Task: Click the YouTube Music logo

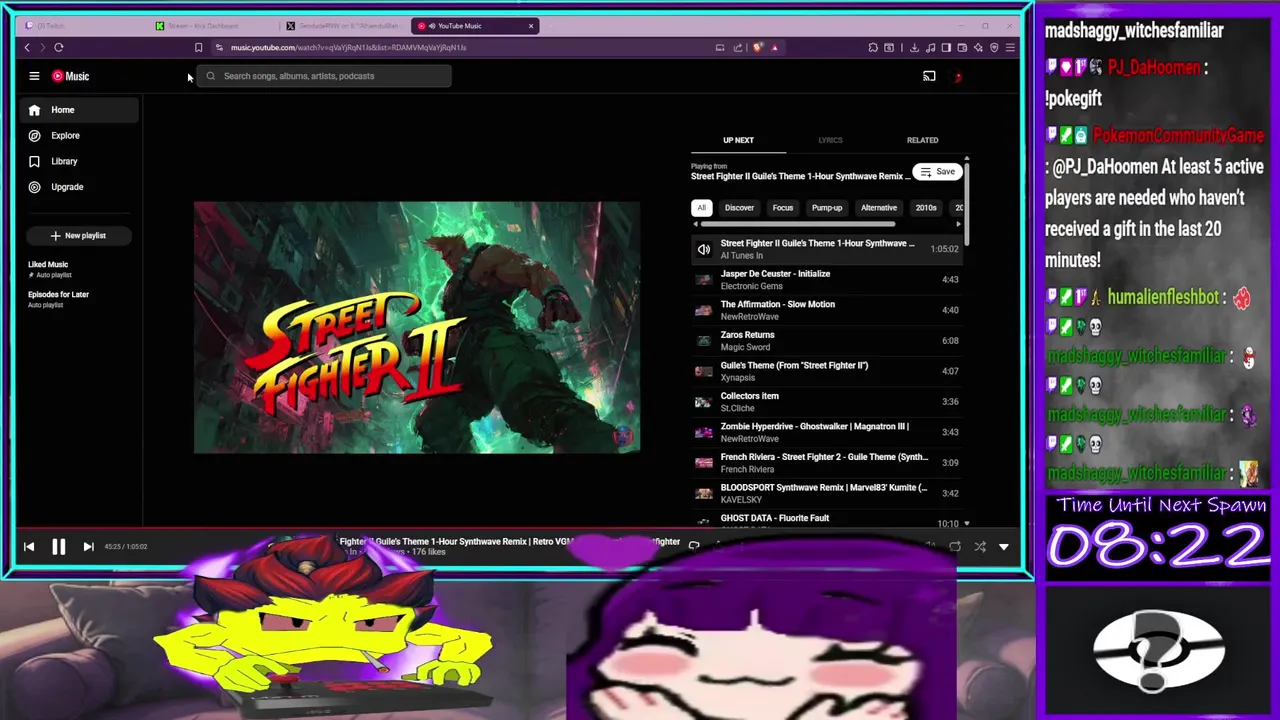Action: [x=71, y=76]
